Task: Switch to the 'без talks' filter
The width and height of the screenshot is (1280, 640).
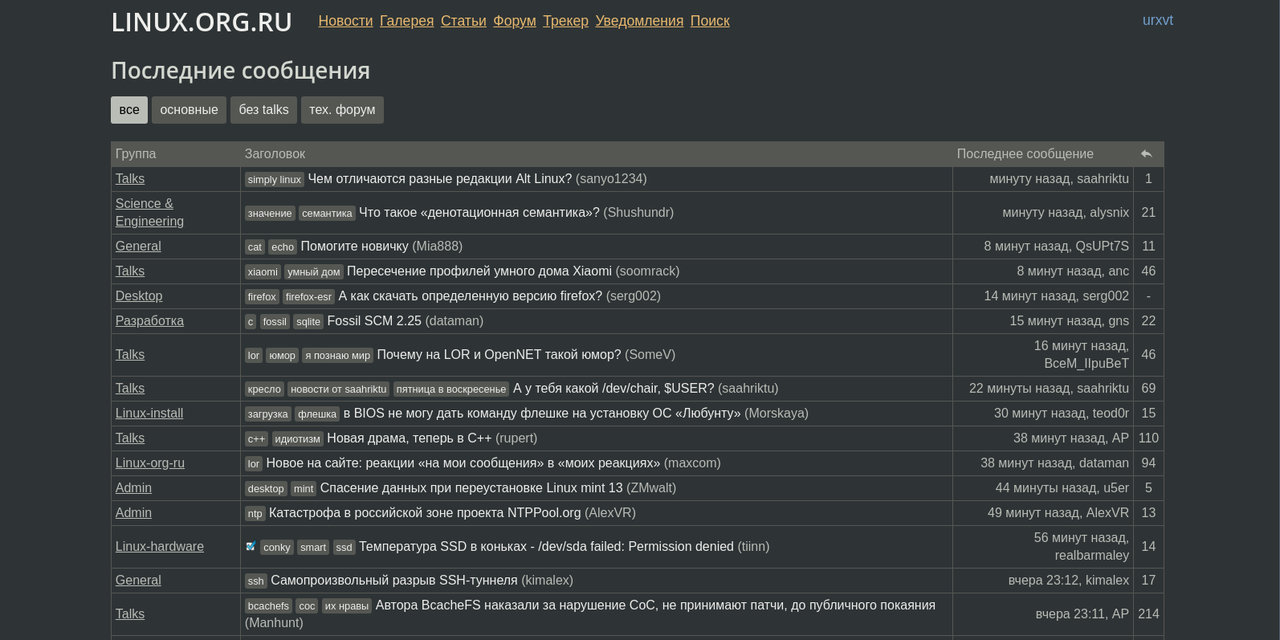Action: (x=264, y=110)
